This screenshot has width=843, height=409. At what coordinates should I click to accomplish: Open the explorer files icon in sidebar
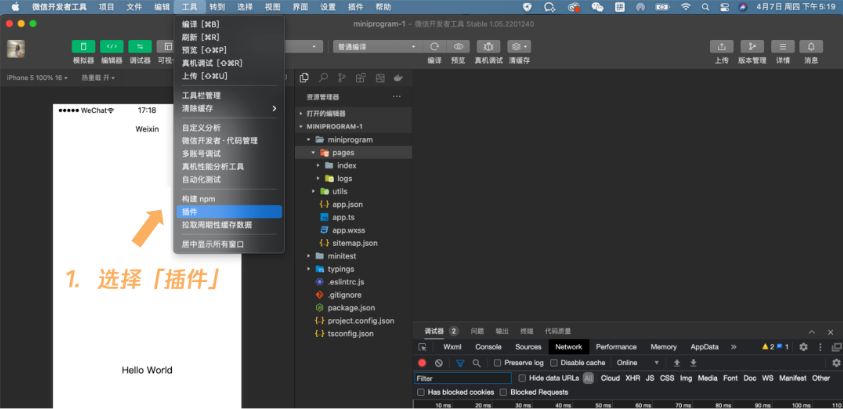304,78
